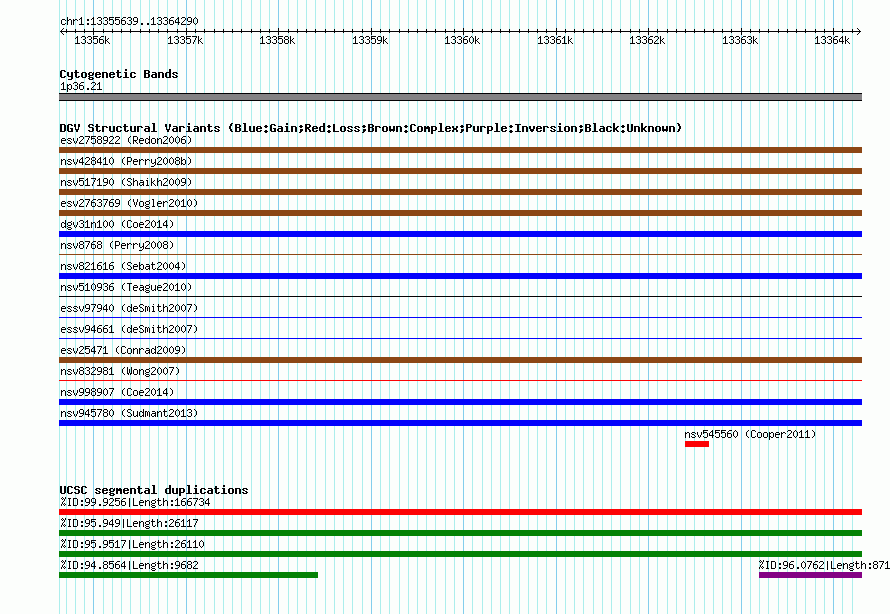The width and height of the screenshot is (890, 614).
Task: Click the essv97940 (deSmith2007) label
Action: pyautogui.click(x=129, y=308)
